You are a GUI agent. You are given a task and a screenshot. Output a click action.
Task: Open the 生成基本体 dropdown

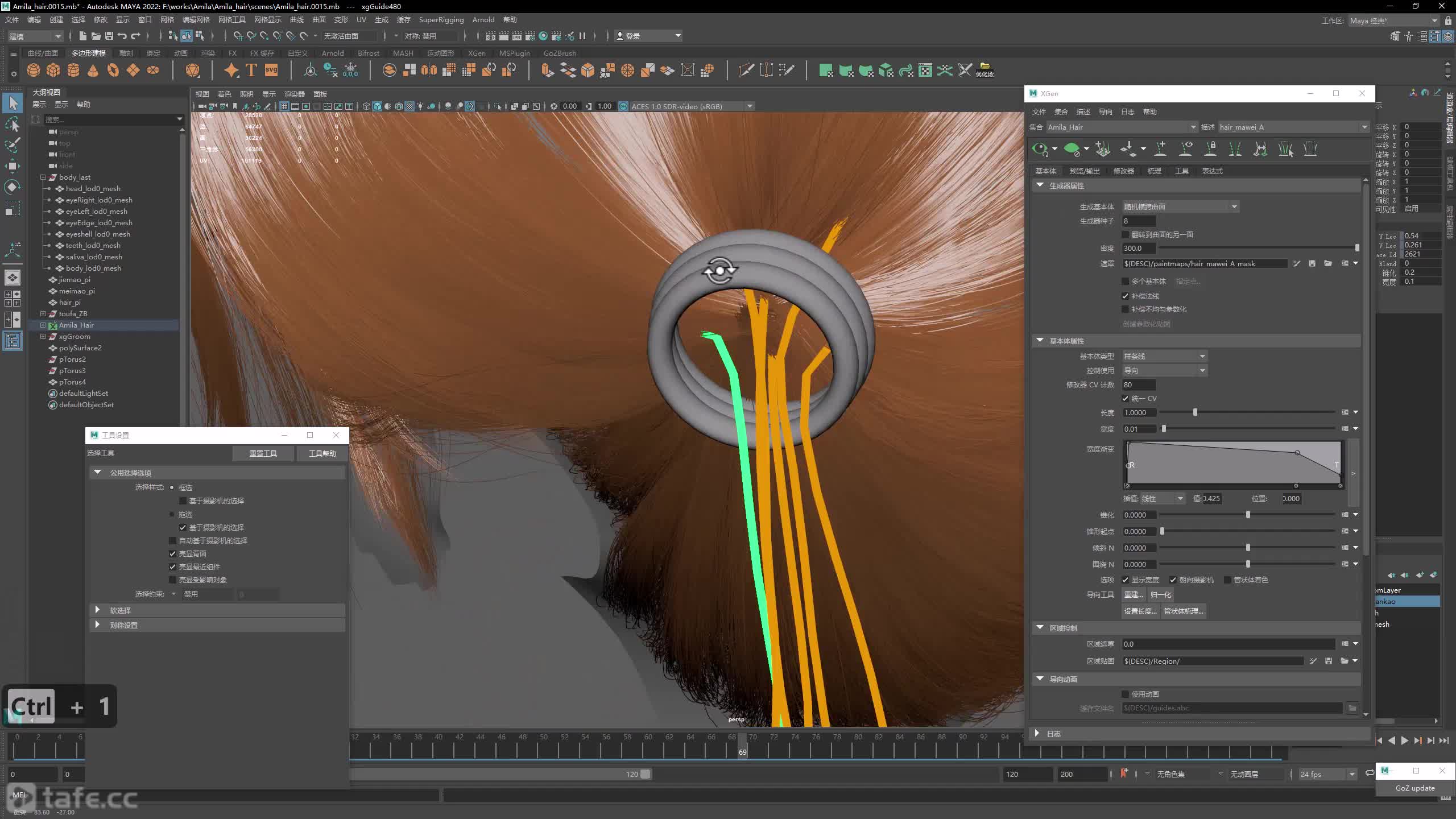click(1180, 206)
